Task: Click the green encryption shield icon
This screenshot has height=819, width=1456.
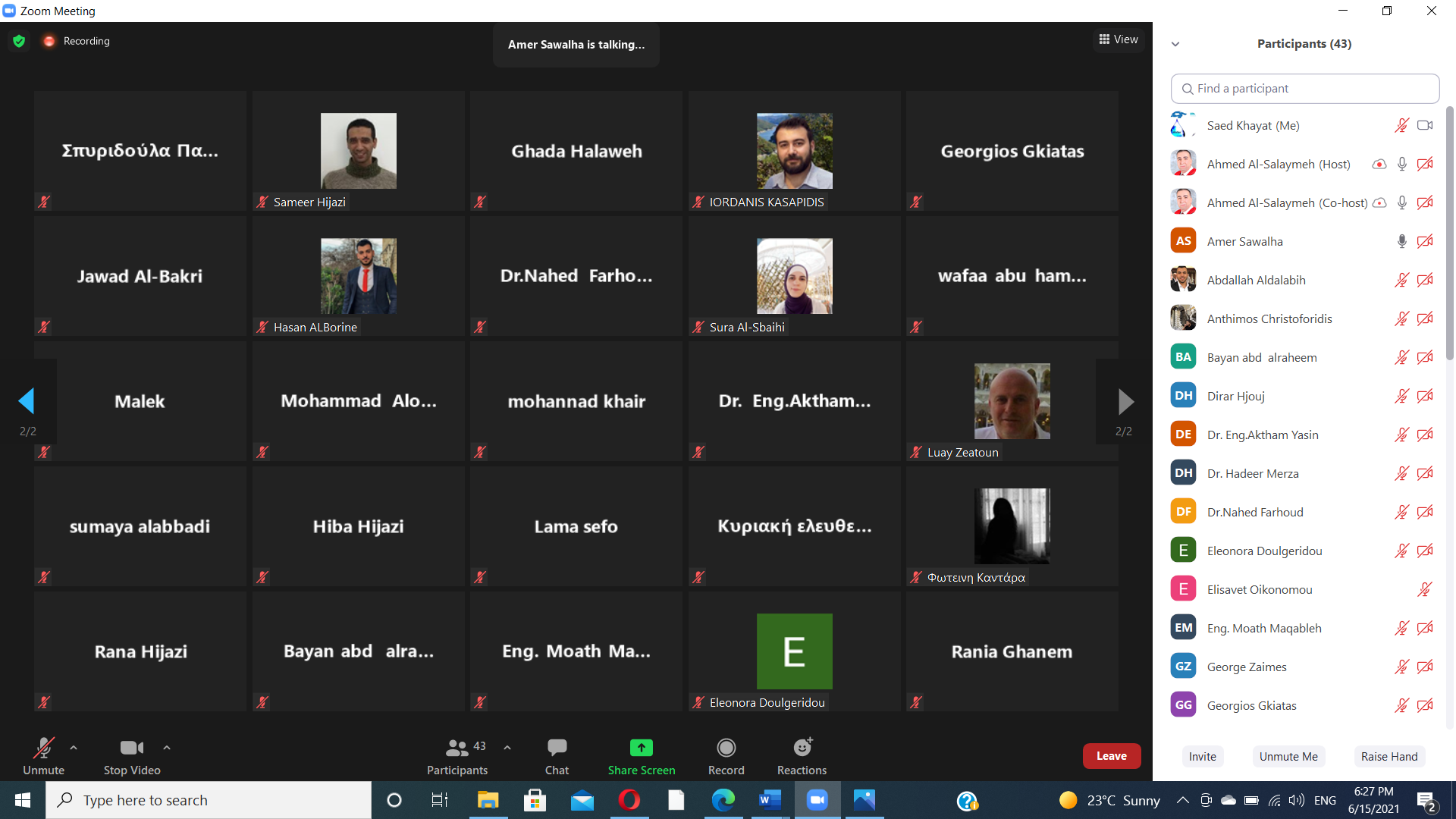Action: [19, 41]
